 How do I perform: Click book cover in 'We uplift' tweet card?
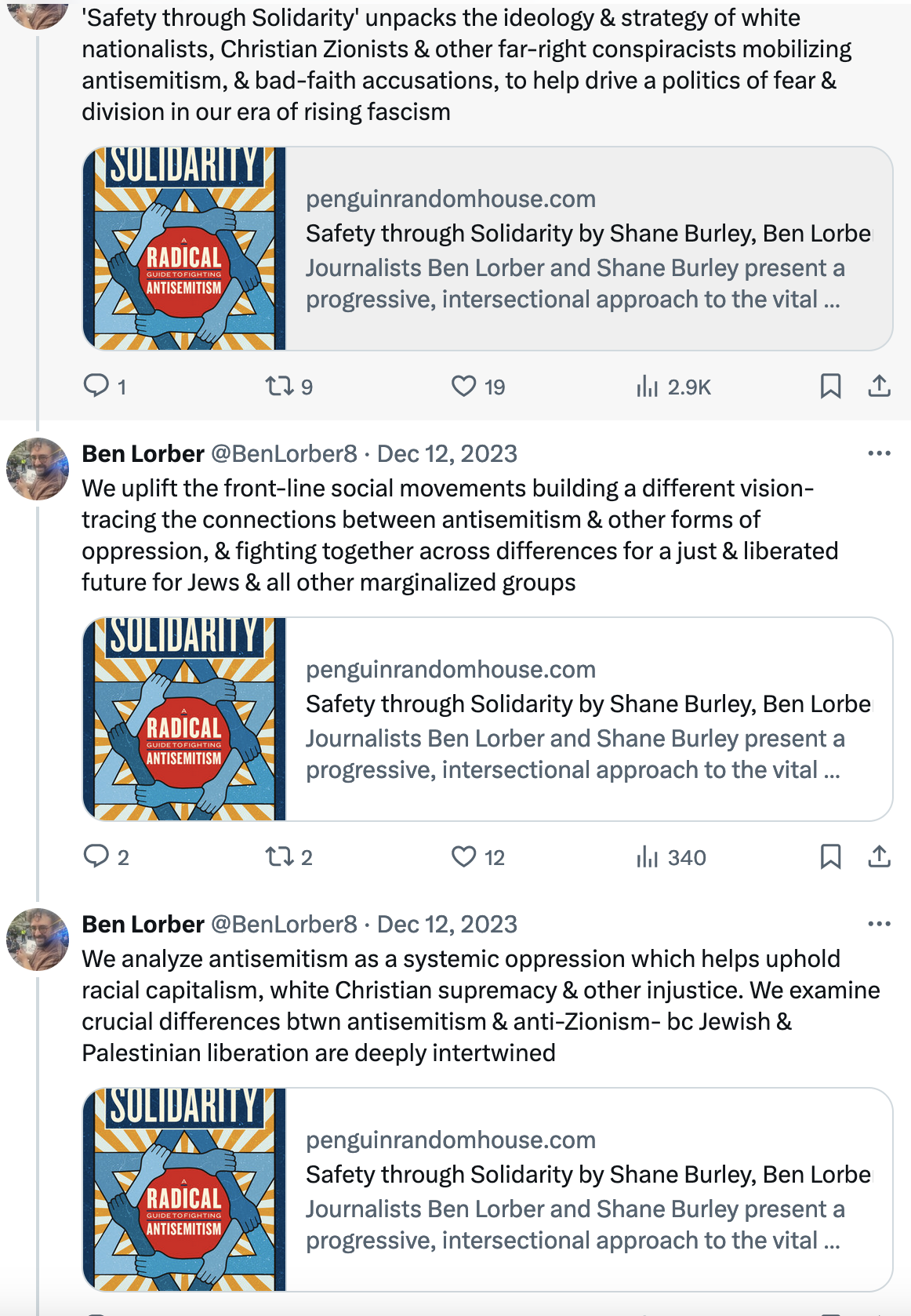(x=184, y=719)
